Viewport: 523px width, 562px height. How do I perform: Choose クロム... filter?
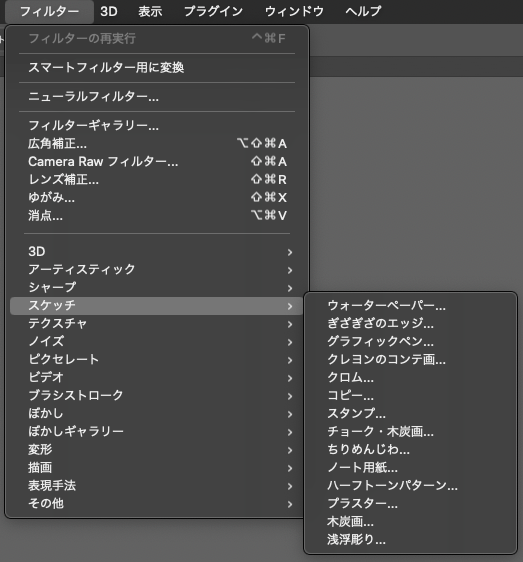[x=410, y=377]
